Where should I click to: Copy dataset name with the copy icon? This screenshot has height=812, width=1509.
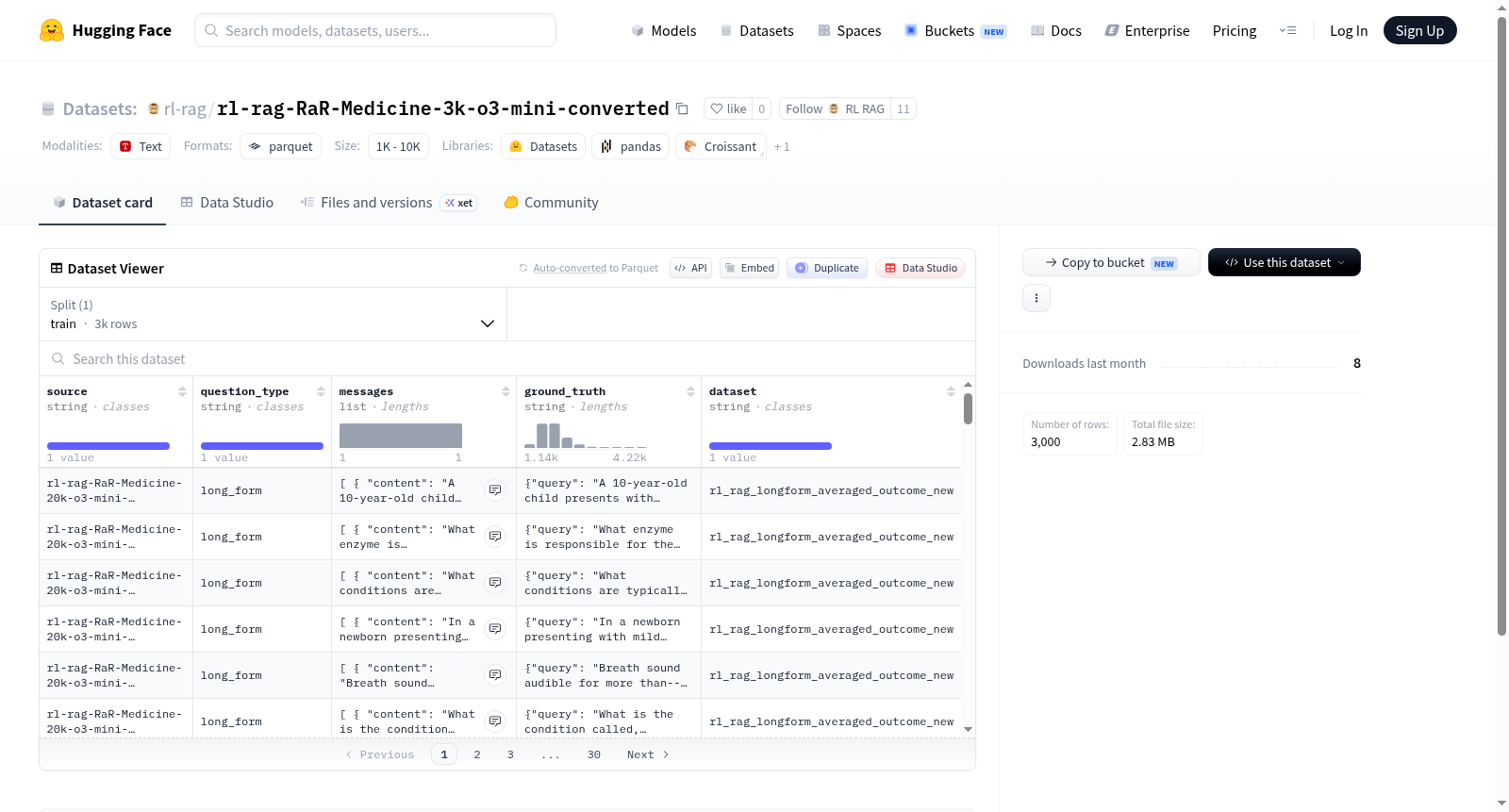(682, 108)
